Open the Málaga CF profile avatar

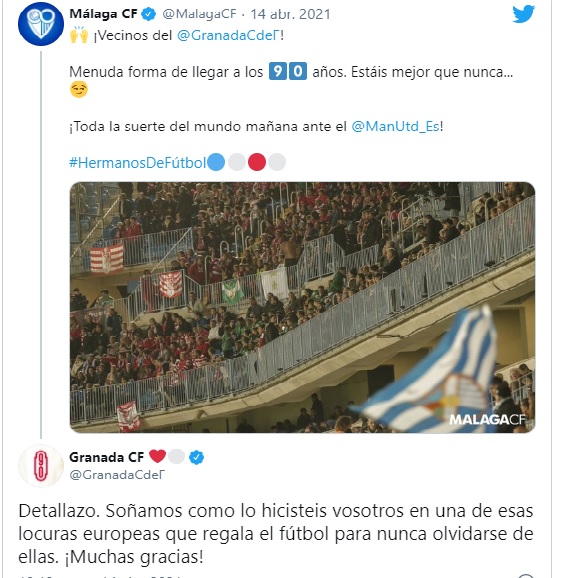coord(41,24)
